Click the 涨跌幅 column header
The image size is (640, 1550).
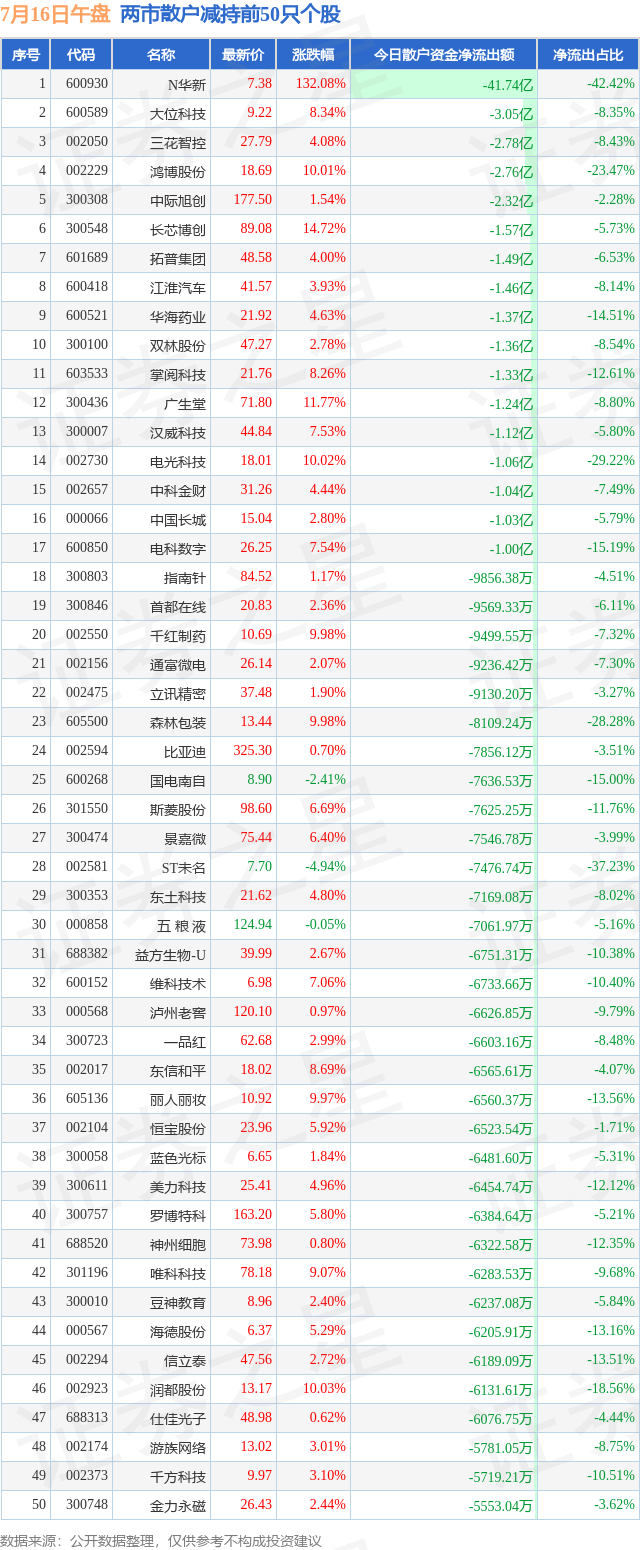pos(313,55)
